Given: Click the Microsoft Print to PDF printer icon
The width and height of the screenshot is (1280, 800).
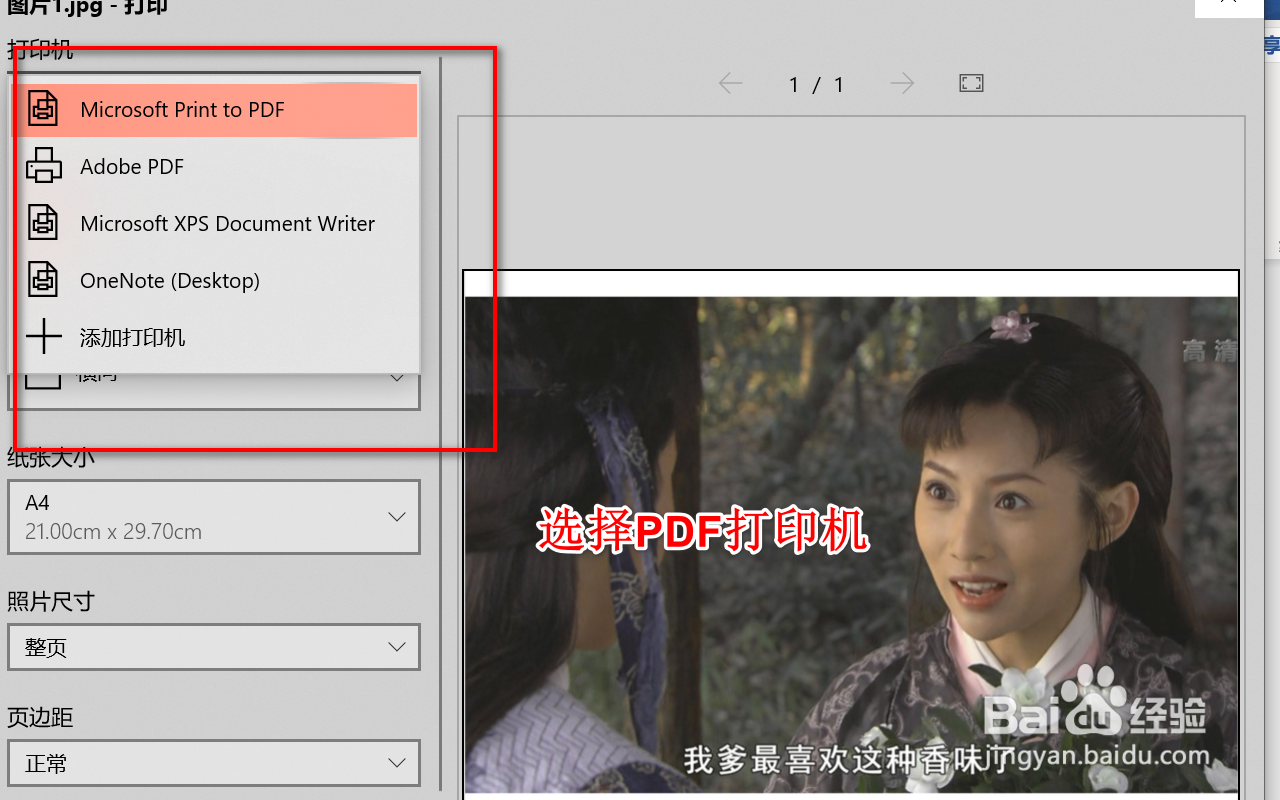Looking at the screenshot, I should coord(43,109).
